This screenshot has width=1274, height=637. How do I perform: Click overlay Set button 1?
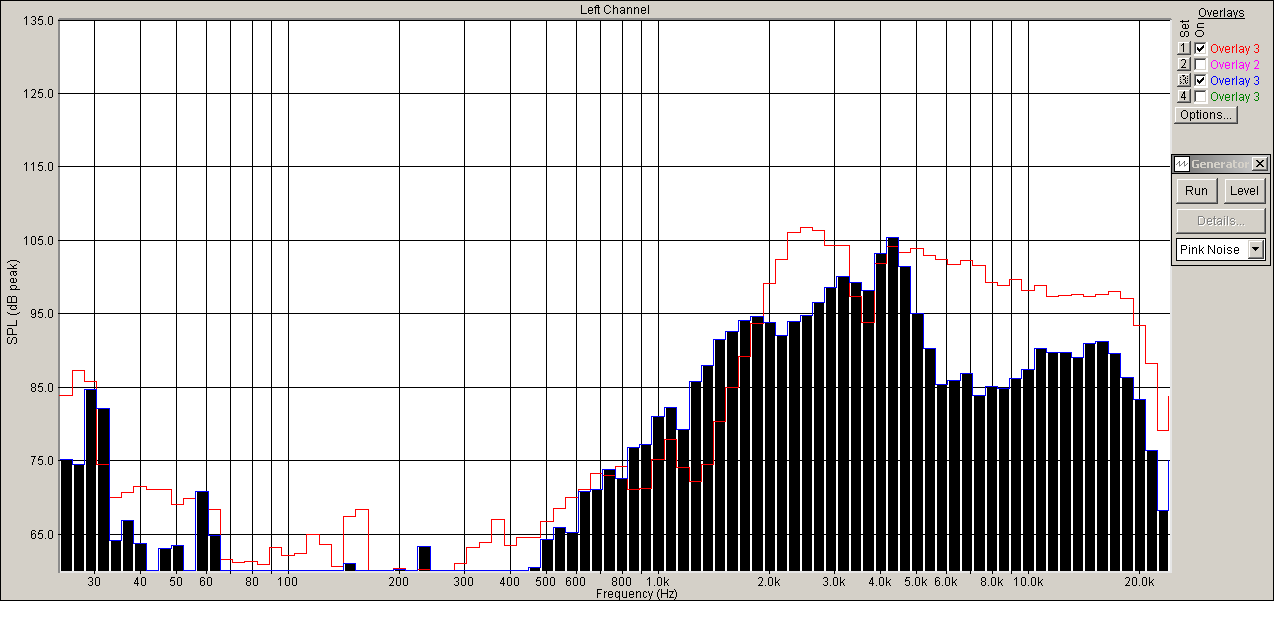click(x=1184, y=48)
